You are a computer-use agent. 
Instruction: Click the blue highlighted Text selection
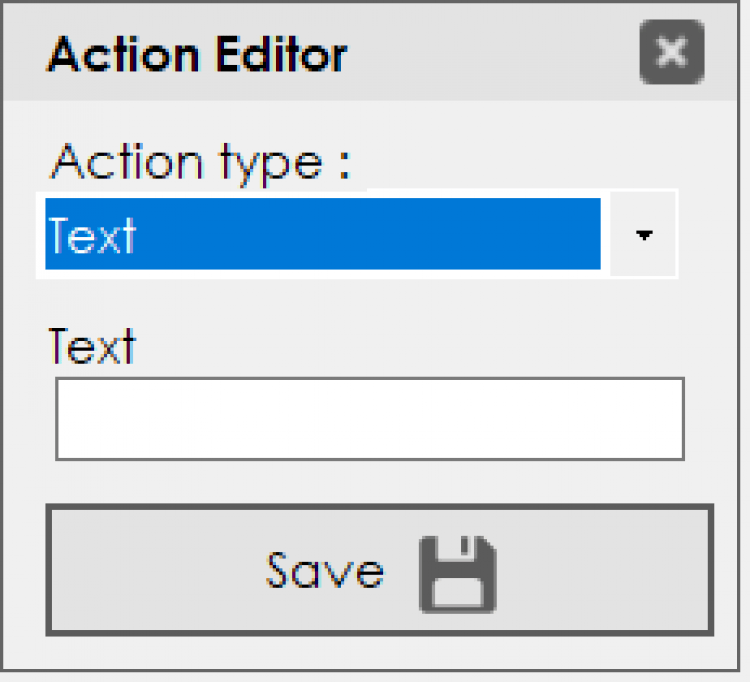click(x=322, y=235)
